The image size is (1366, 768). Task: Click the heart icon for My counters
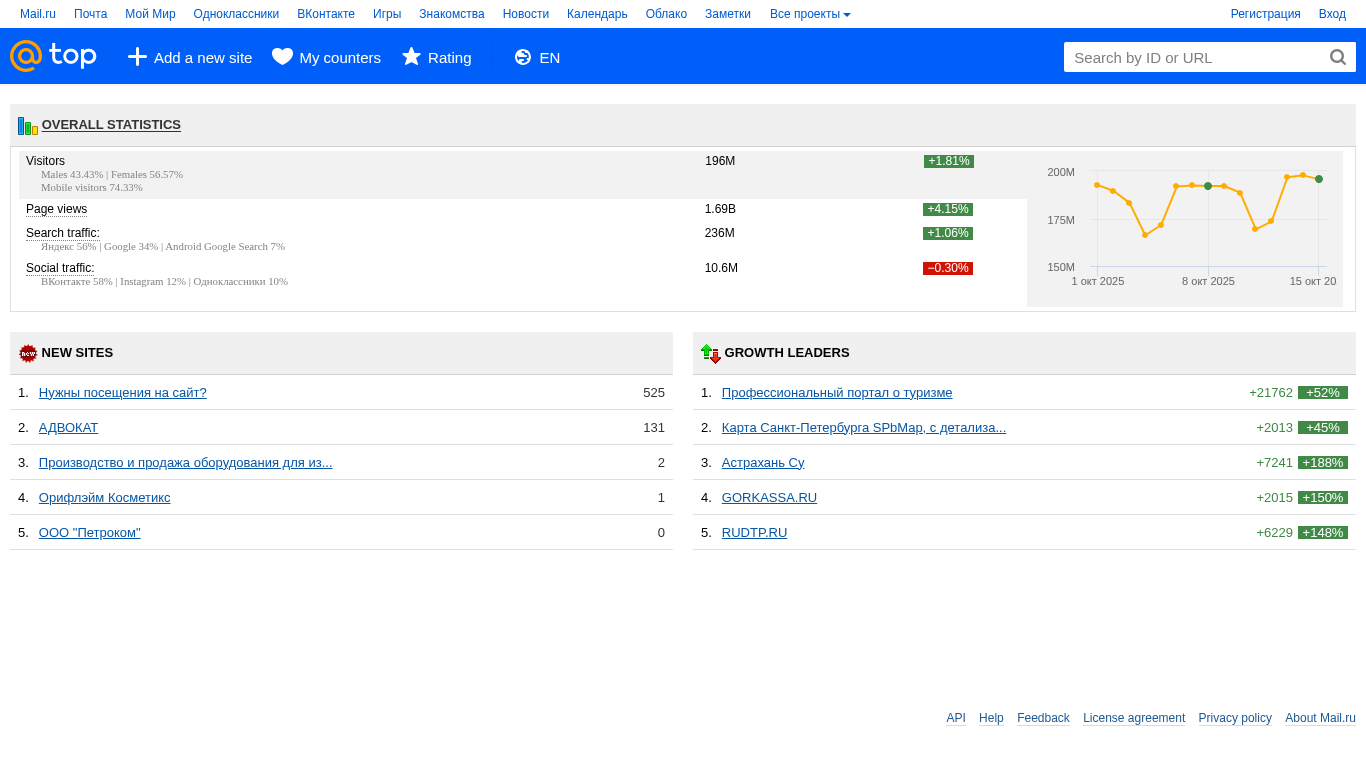click(x=282, y=57)
